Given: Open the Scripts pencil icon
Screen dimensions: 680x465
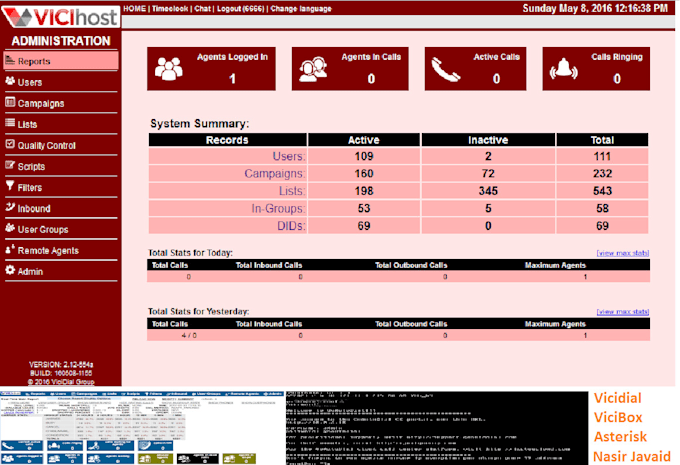Looking at the screenshot, I should coord(10,165).
